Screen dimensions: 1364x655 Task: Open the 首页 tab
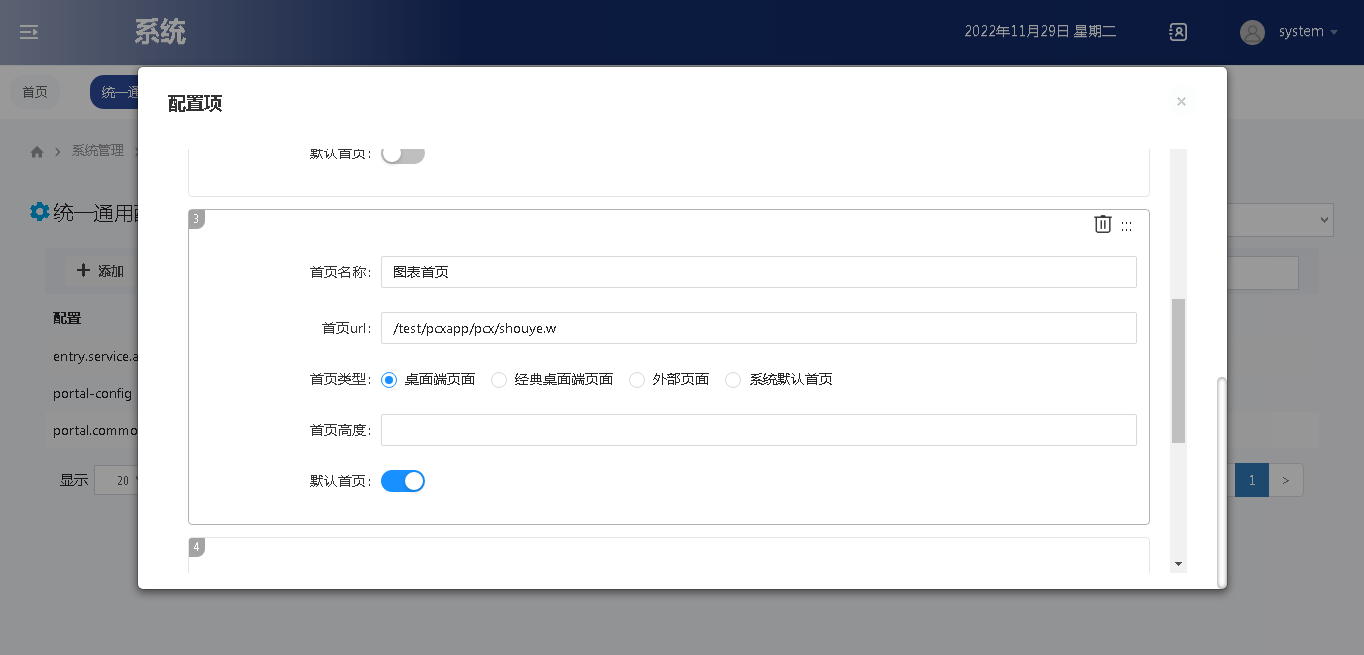35,92
